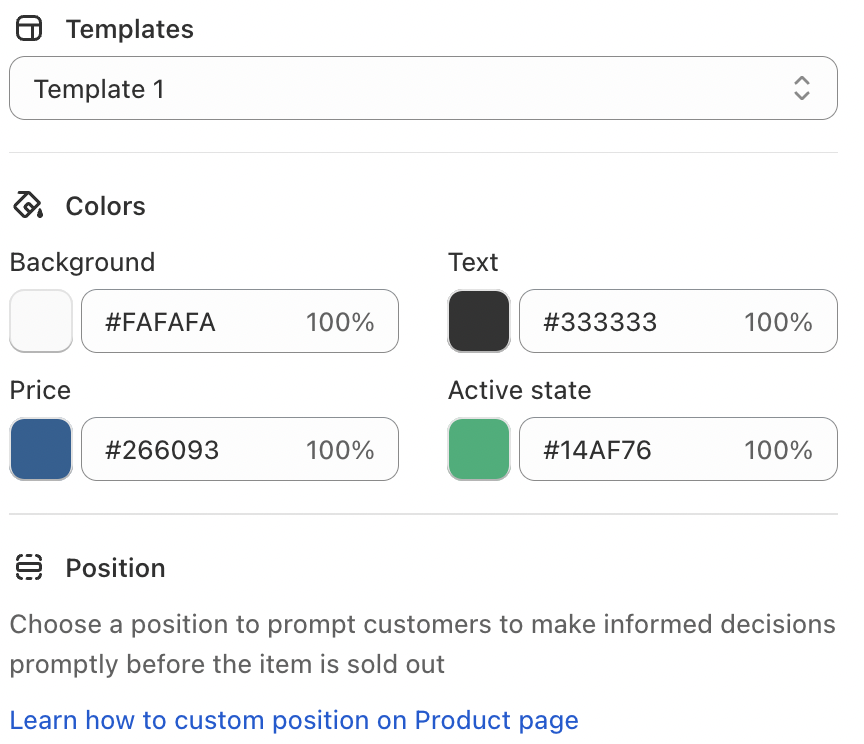Image resolution: width=864 pixels, height=744 pixels.
Task: Change the Active state opacity percentage
Action: coord(778,450)
